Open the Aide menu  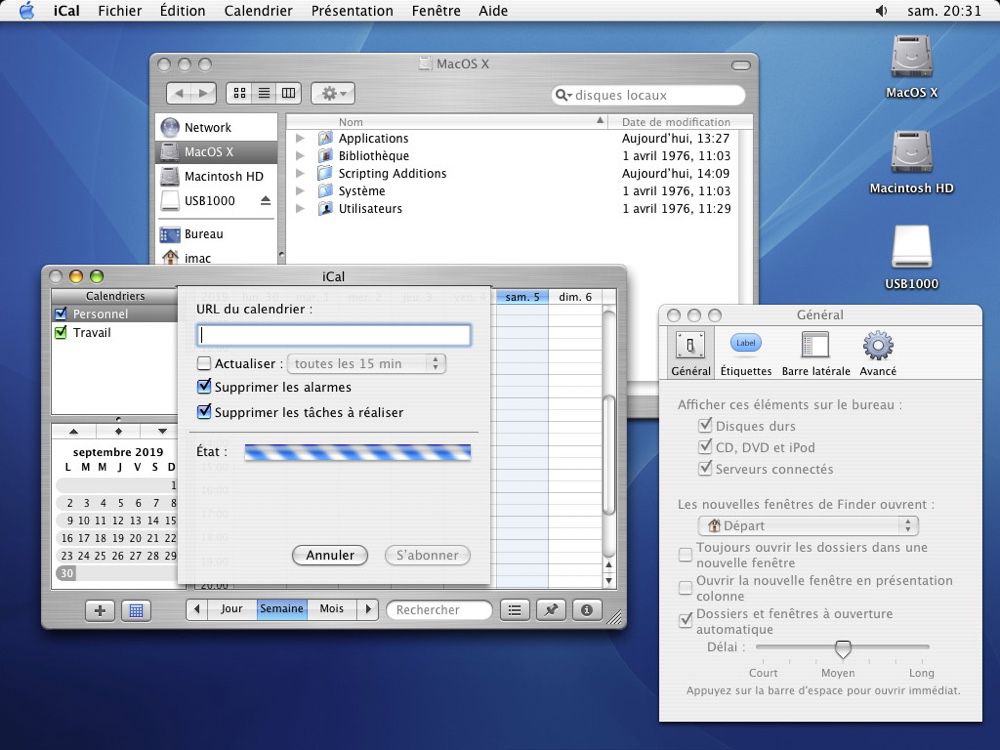[493, 11]
